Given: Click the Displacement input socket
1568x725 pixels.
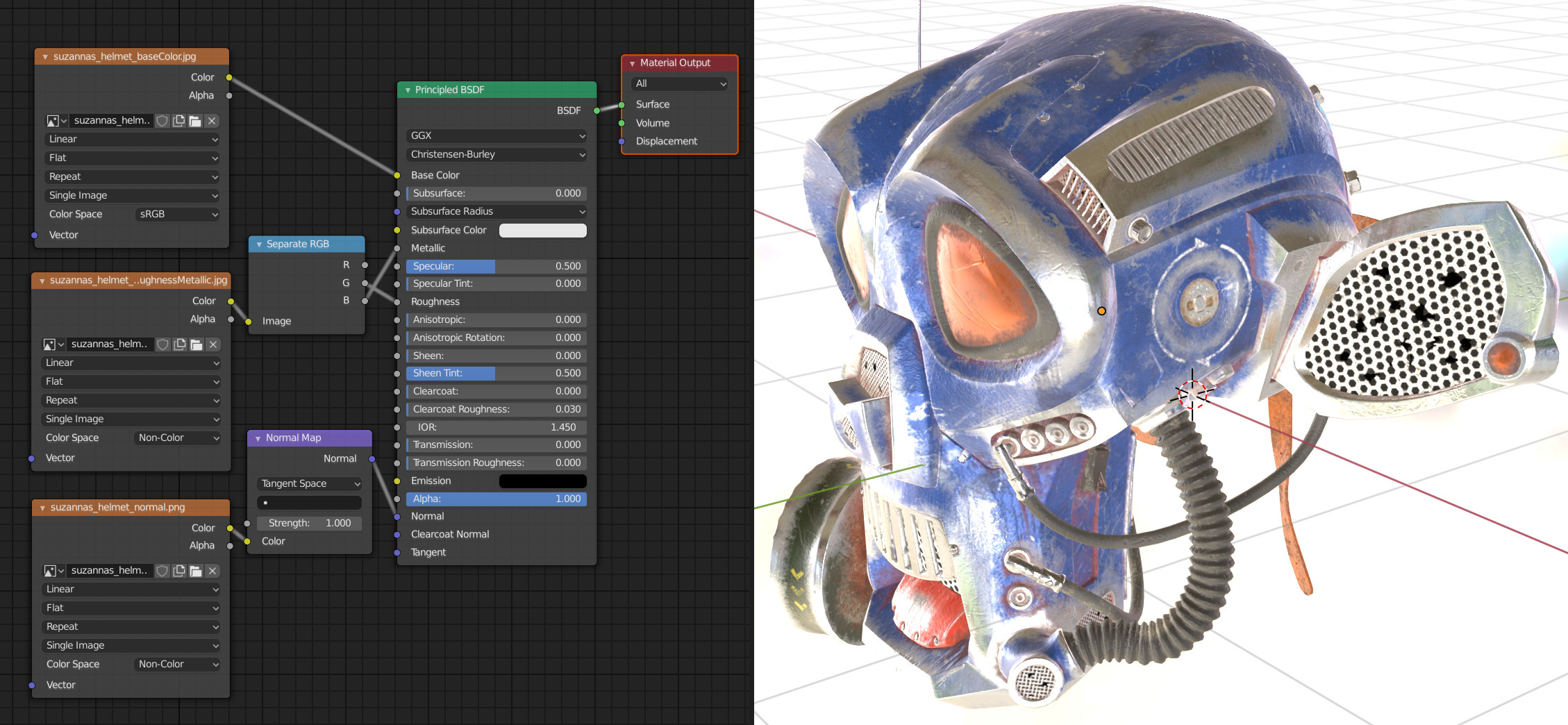Looking at the screenshot, I should point(622,142).
